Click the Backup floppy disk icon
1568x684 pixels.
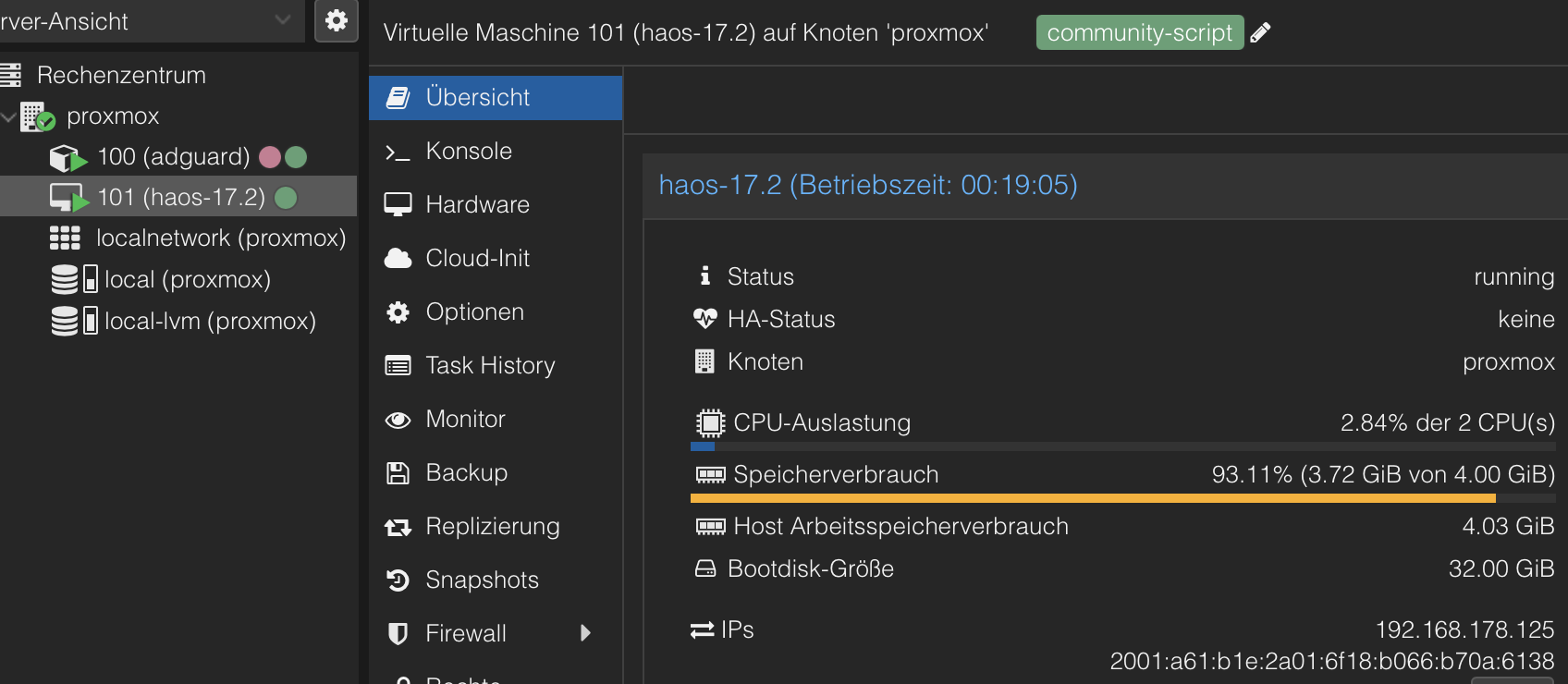point(398,473)
